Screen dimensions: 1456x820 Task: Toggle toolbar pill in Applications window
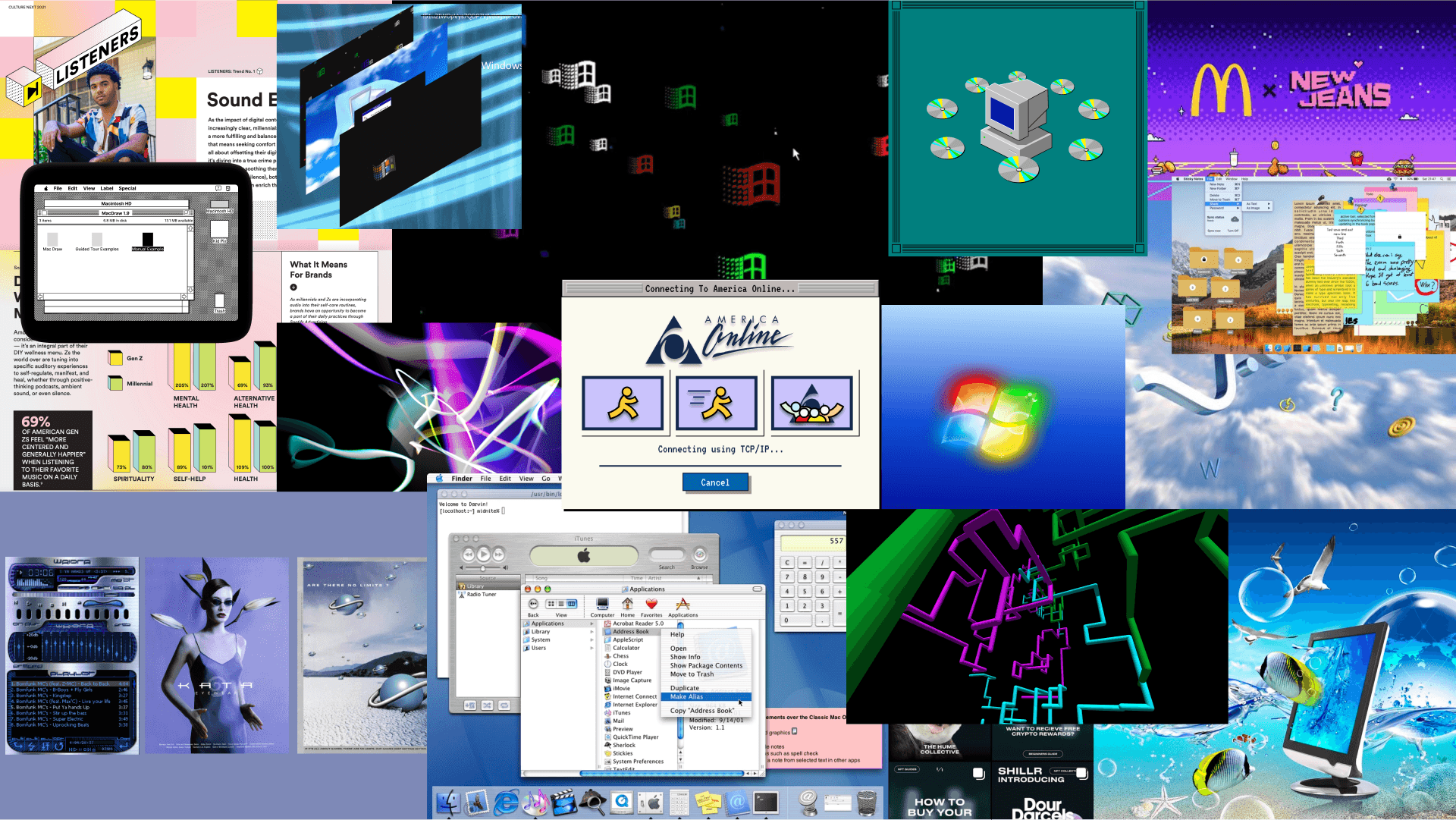pos(757,589)
